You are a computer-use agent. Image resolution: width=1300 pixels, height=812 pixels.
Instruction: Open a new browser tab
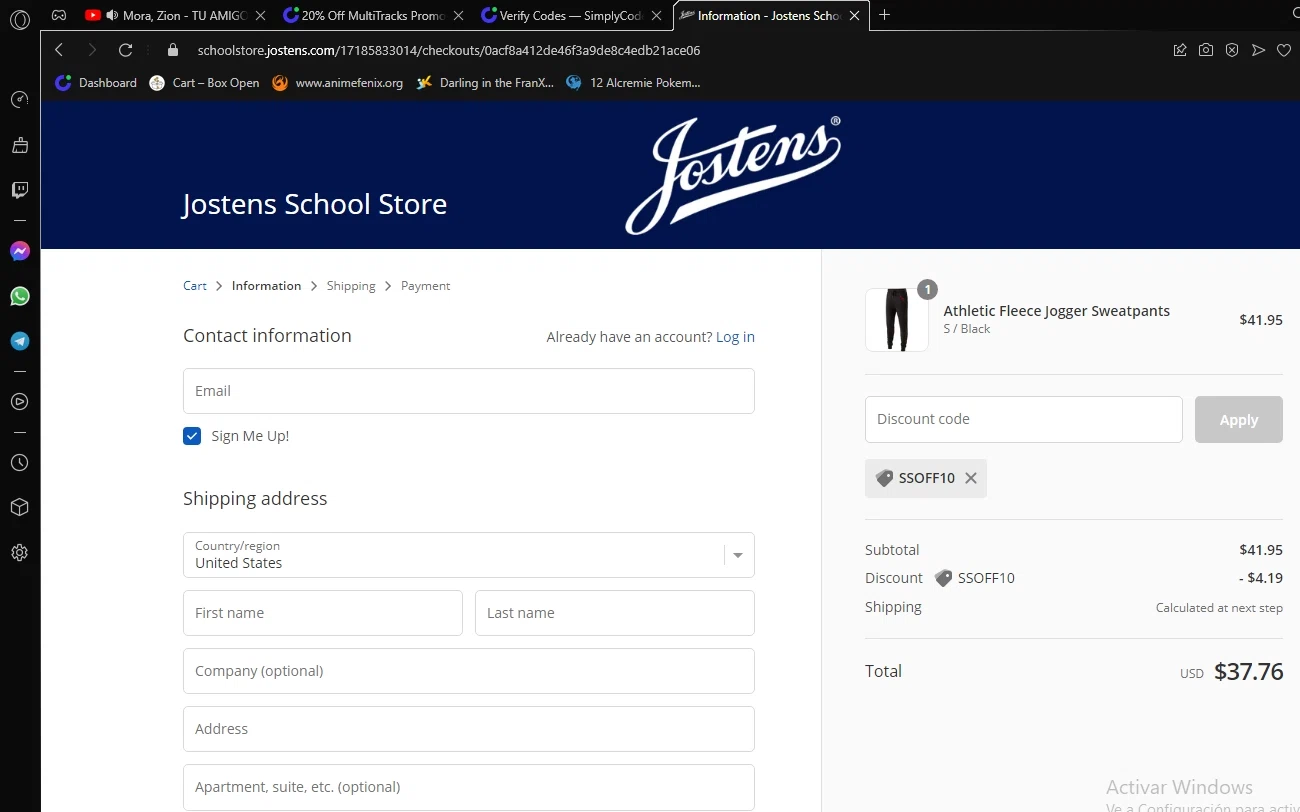(x=884, y=15)
